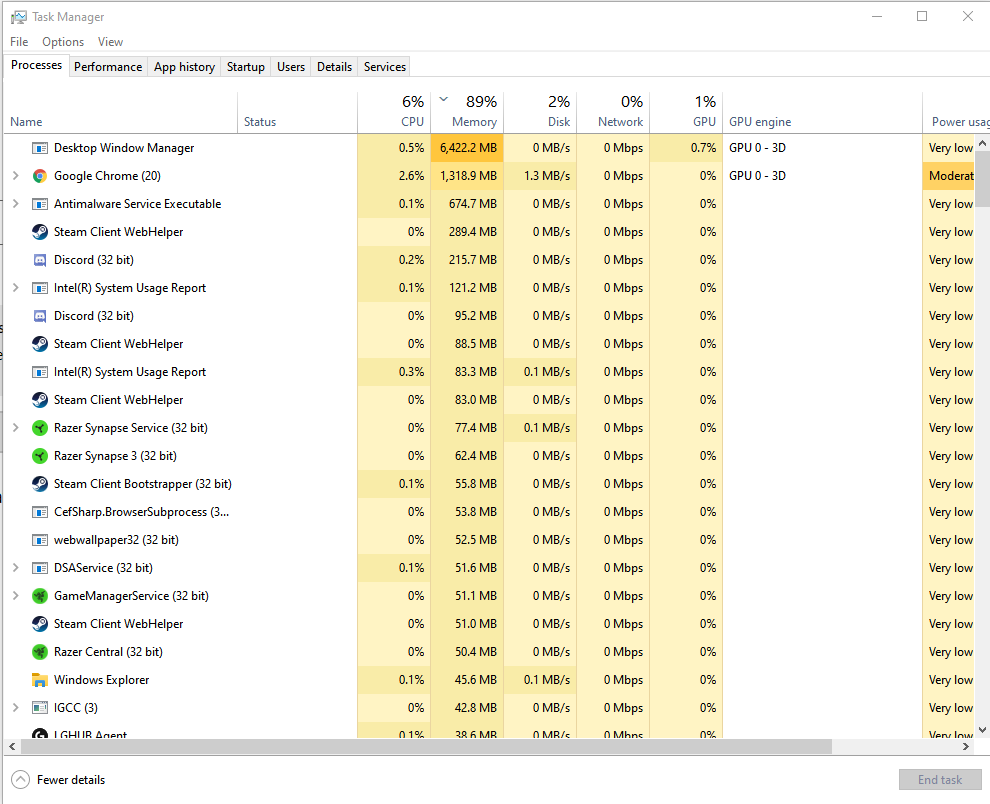Click the Intel System Usage Report icon at 83.3 MB
The width and height of the screenshot is (990, 804).
coord(40,372)
